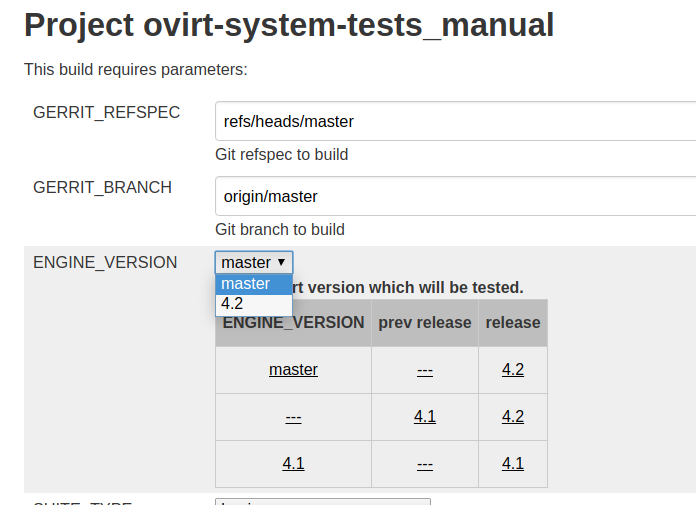Focus the GERRIT_BRANCH input containing origin/master

click(x=455, y=196)
